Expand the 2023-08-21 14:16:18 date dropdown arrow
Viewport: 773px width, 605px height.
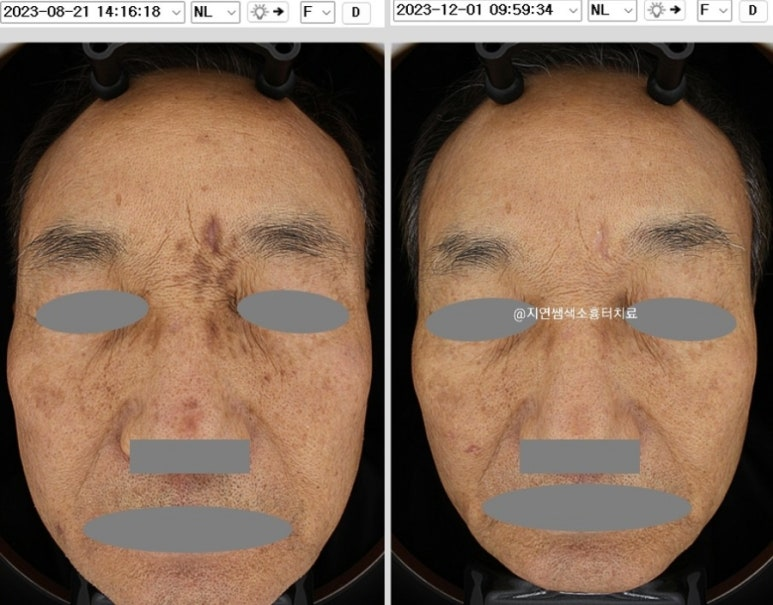click(176, 12)
